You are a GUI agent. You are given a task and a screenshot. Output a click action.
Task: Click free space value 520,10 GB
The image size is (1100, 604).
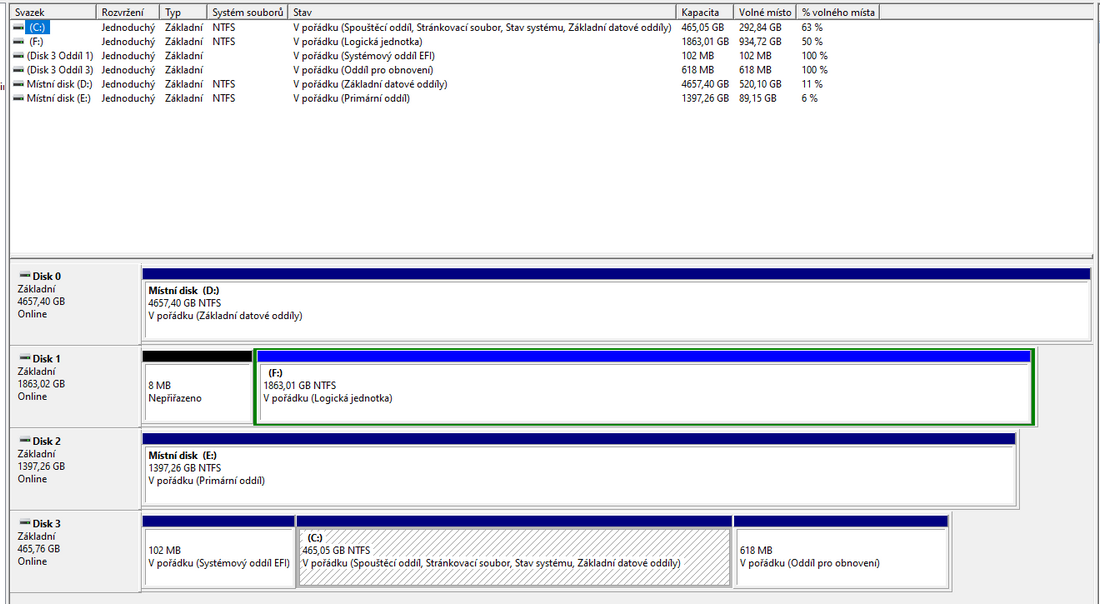tap(760, 84)
